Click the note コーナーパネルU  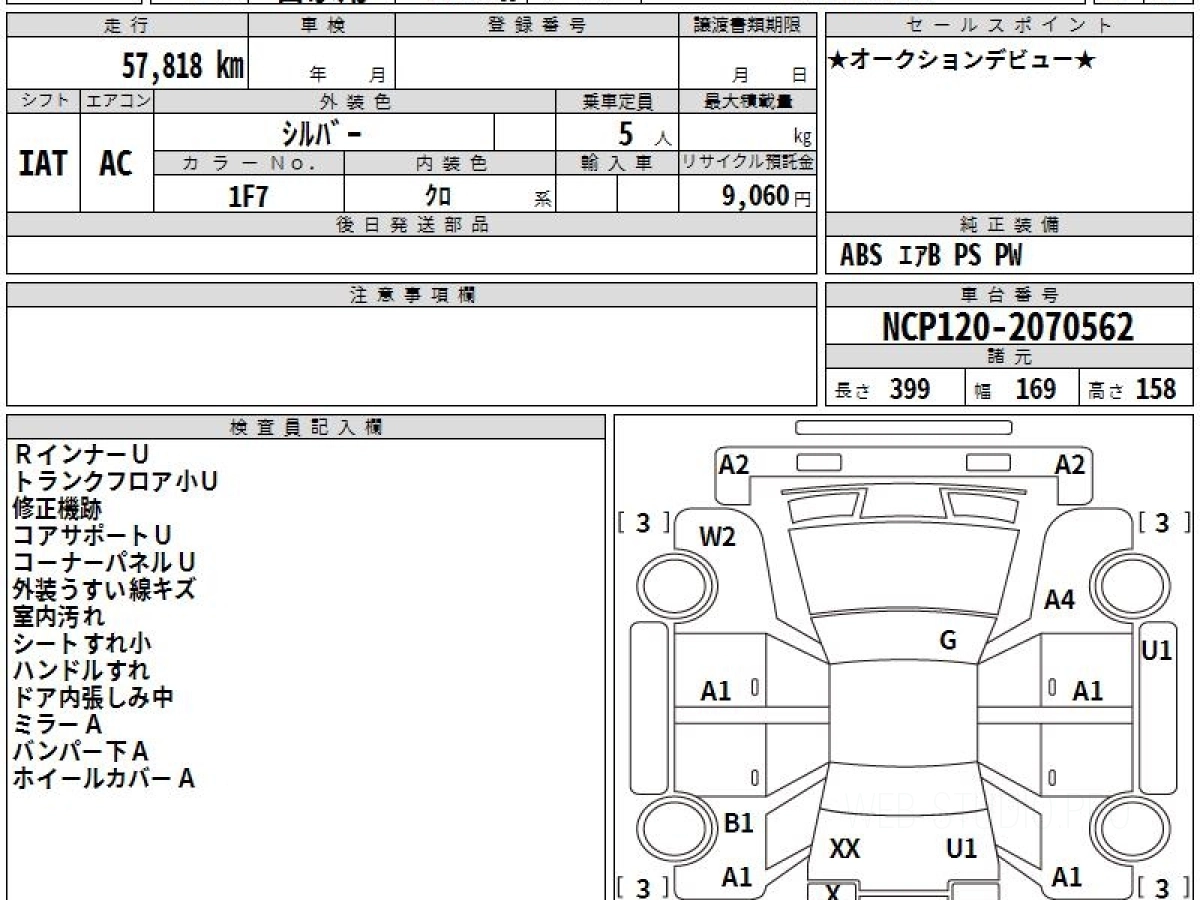[x=104, y=562]
